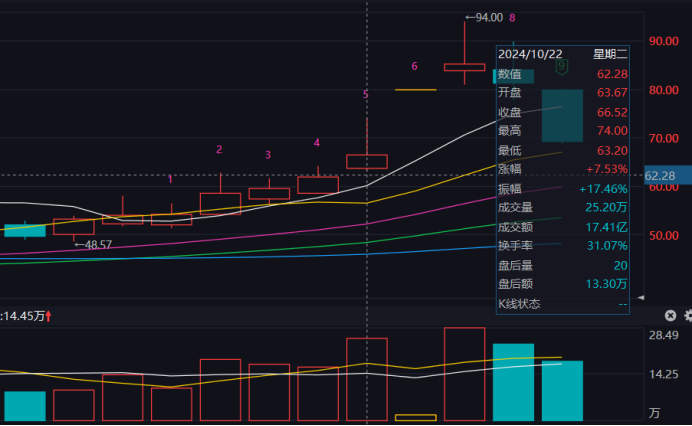692x426 pixels.
Task: Click the candle marked number 3
Action: [269, 193]
